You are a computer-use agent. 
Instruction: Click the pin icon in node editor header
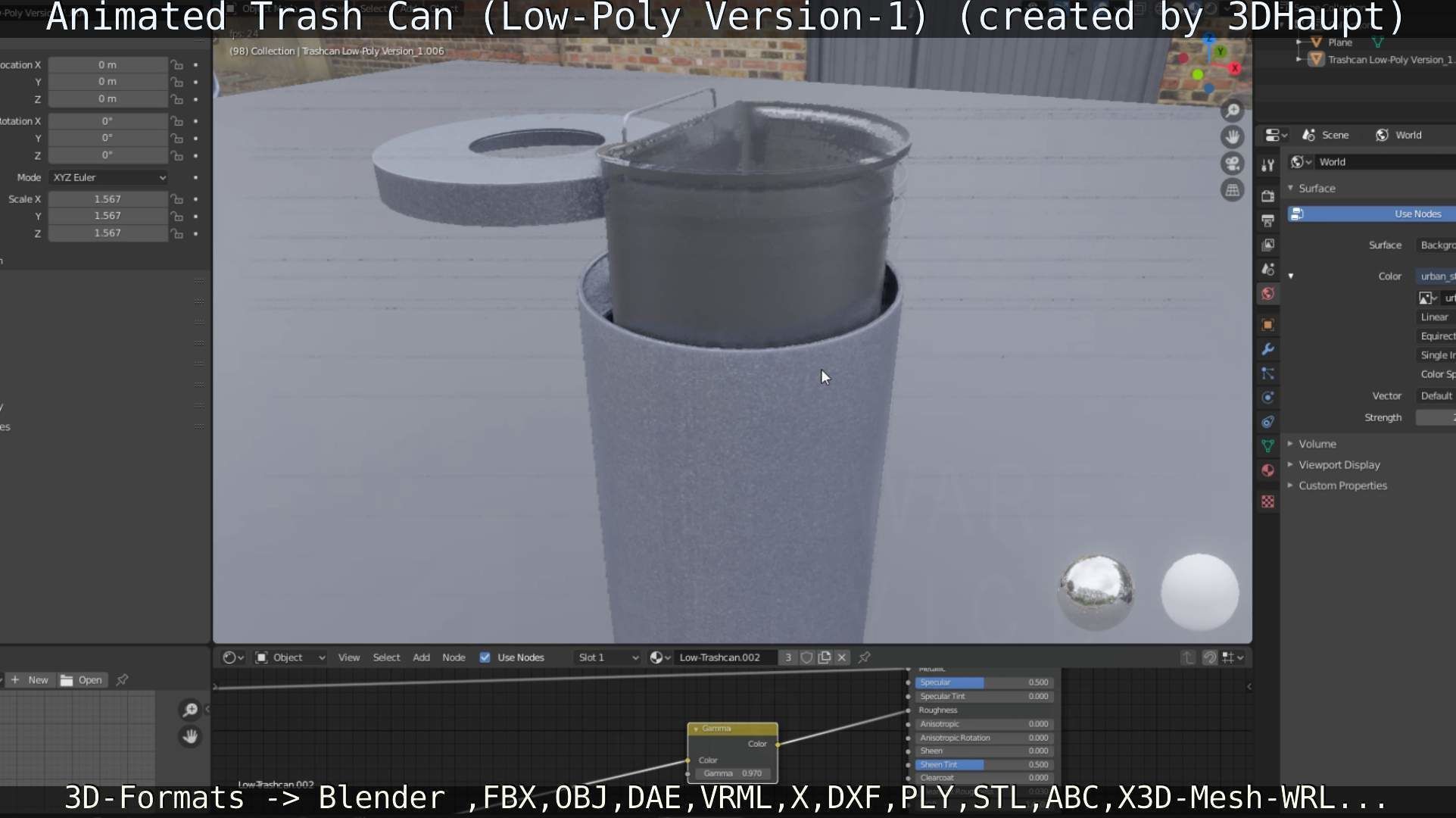pyautogui.click(x=864, y=657)
